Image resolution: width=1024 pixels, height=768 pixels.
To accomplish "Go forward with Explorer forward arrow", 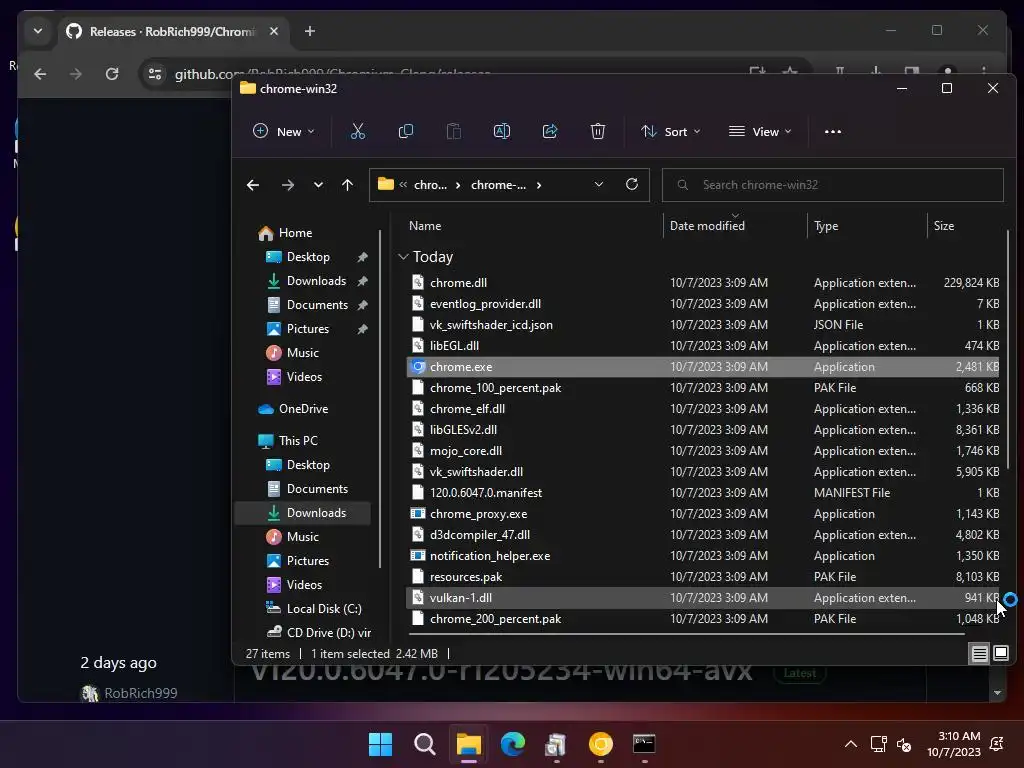I will [x=287, y=185].
